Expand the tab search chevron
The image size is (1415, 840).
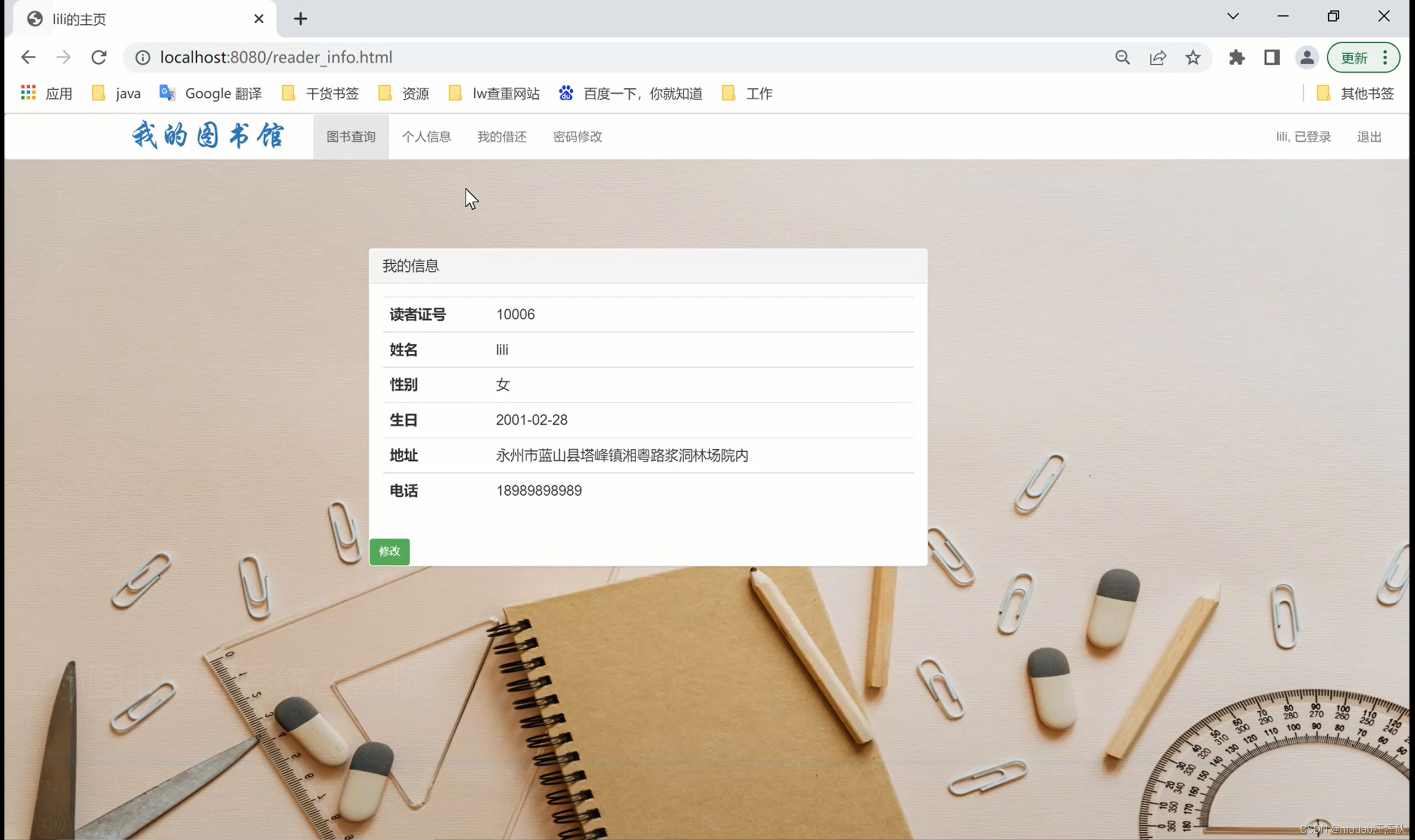tap(1233, 17)
